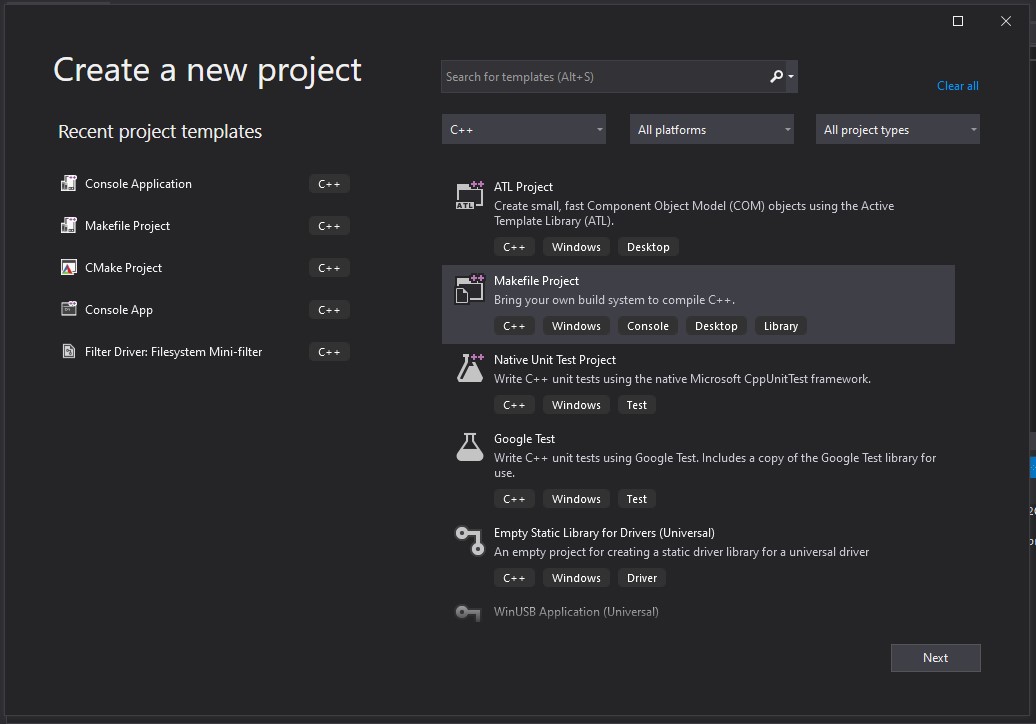Open the C++ language filter dropdown
The image size is (1036, 724).
524,129
